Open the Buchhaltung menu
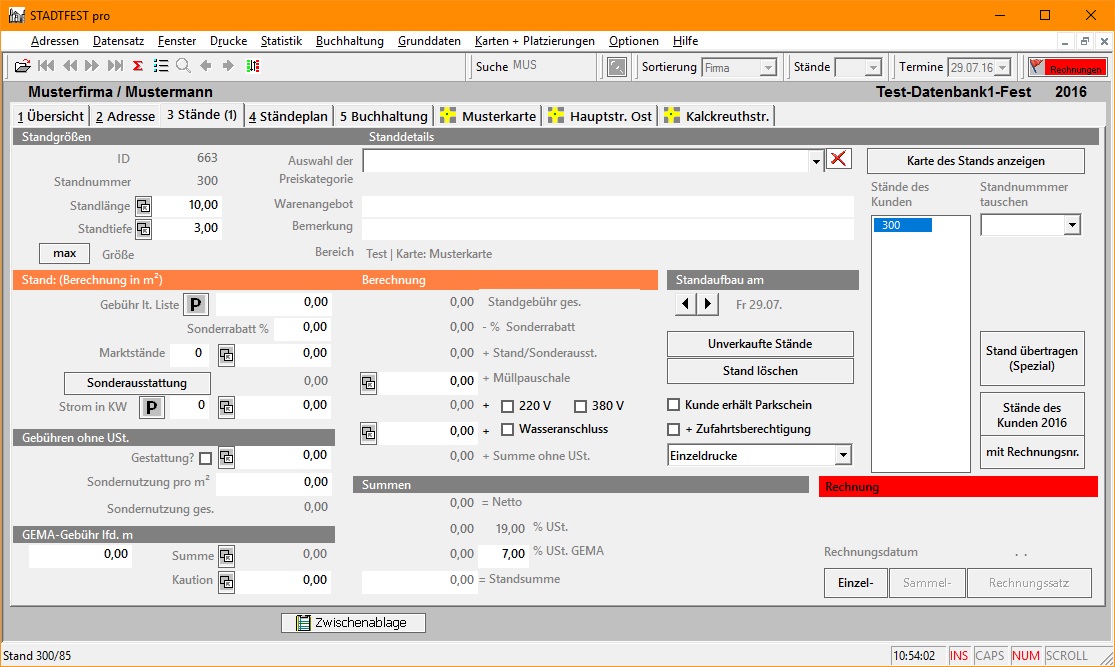The height and width of the screenshot is (667, 1115). [x=349, y=41]
